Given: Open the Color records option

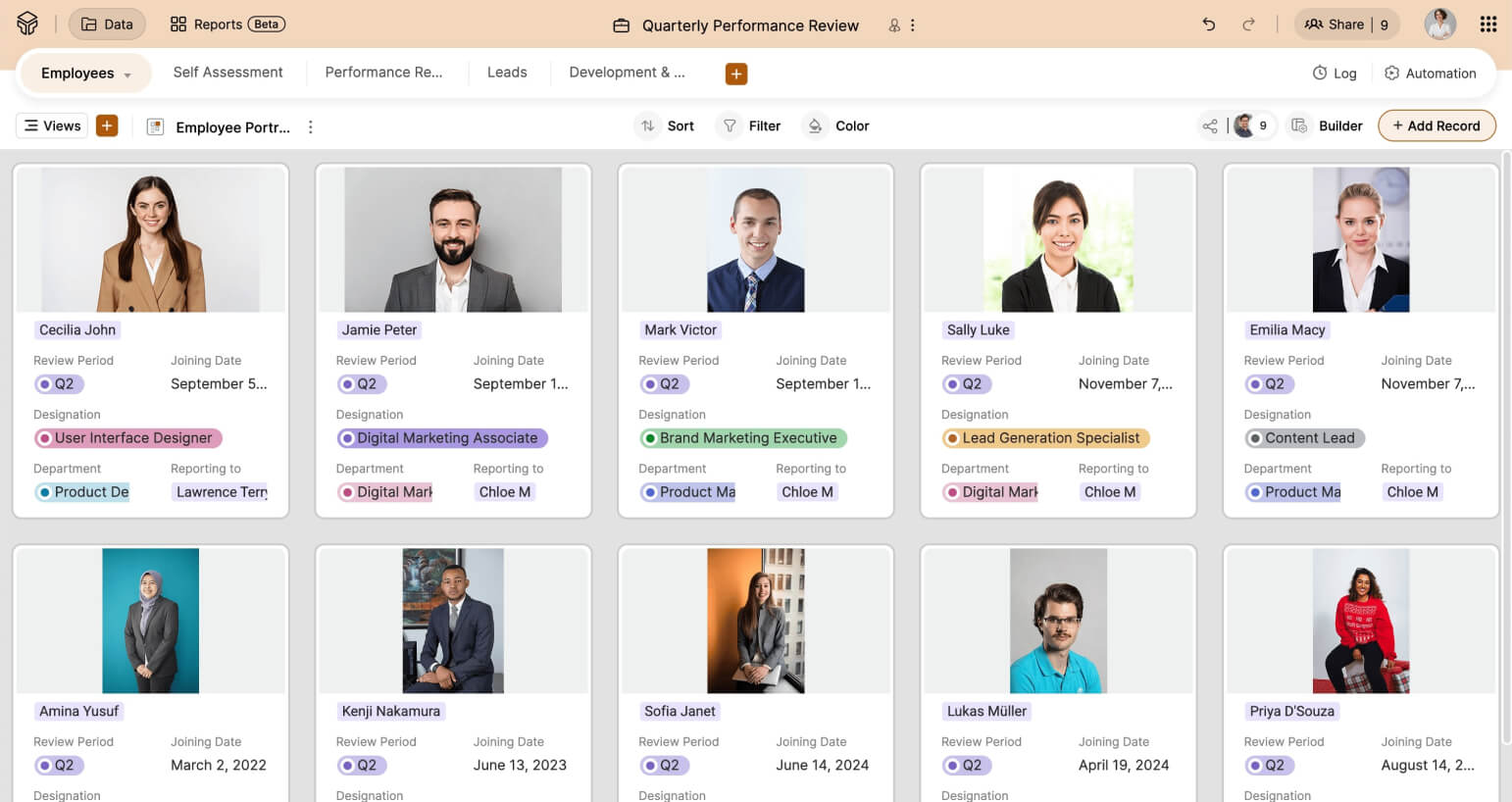Looking at the screenshot, I should (x=838, y=125).
